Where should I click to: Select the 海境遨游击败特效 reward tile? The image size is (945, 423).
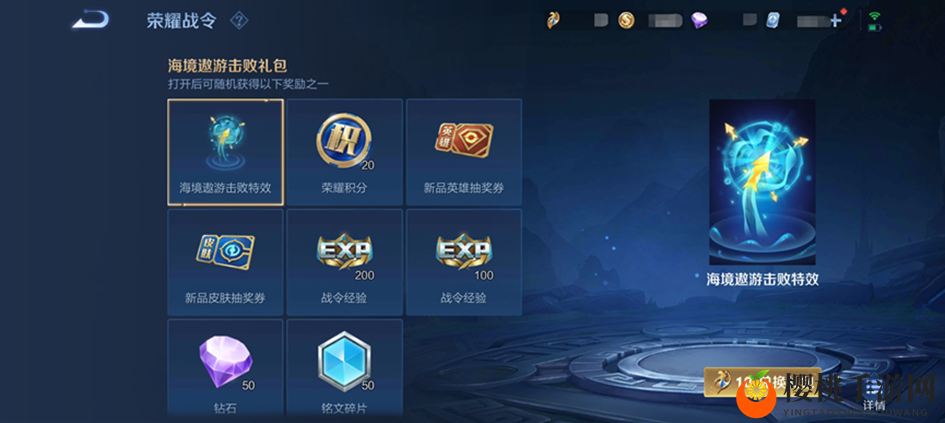pyautogui.click(x=225, y=152)
